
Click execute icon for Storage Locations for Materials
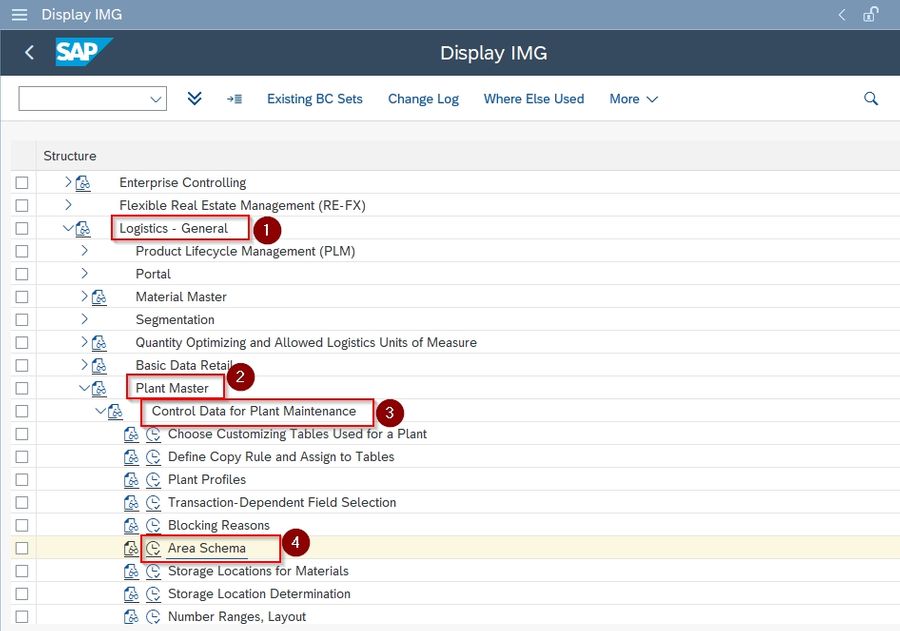point(153,571)
